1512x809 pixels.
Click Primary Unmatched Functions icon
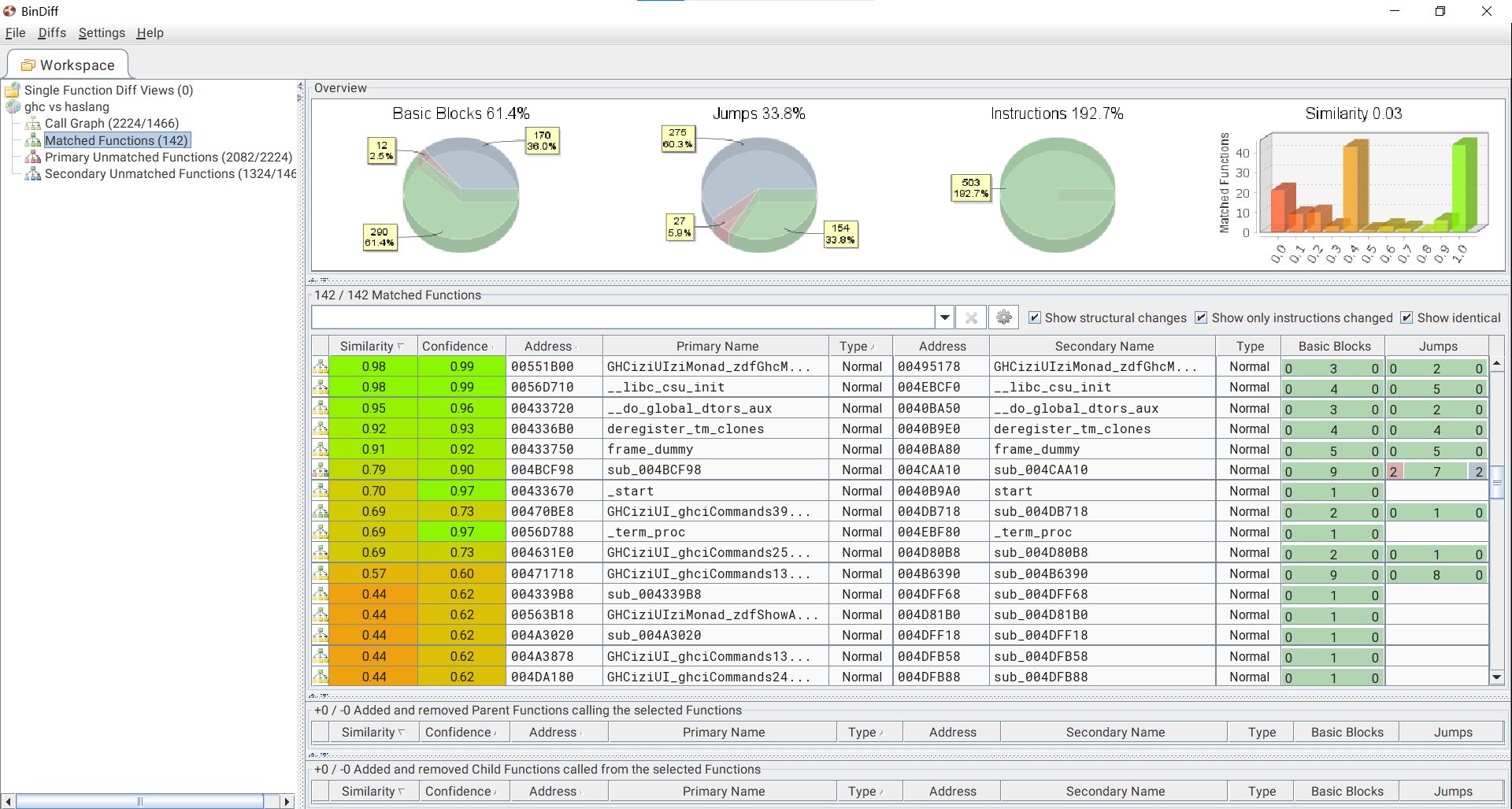click(x=33, y=158)
